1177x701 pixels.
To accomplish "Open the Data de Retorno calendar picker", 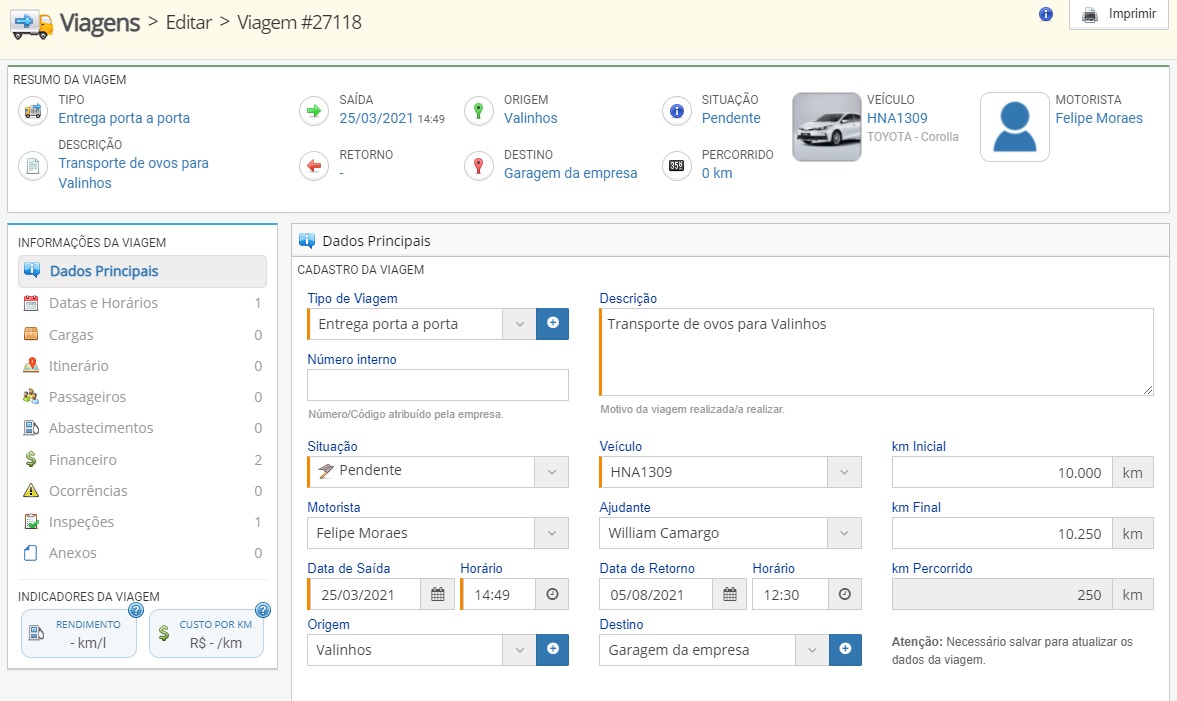I will coord(729,594).
